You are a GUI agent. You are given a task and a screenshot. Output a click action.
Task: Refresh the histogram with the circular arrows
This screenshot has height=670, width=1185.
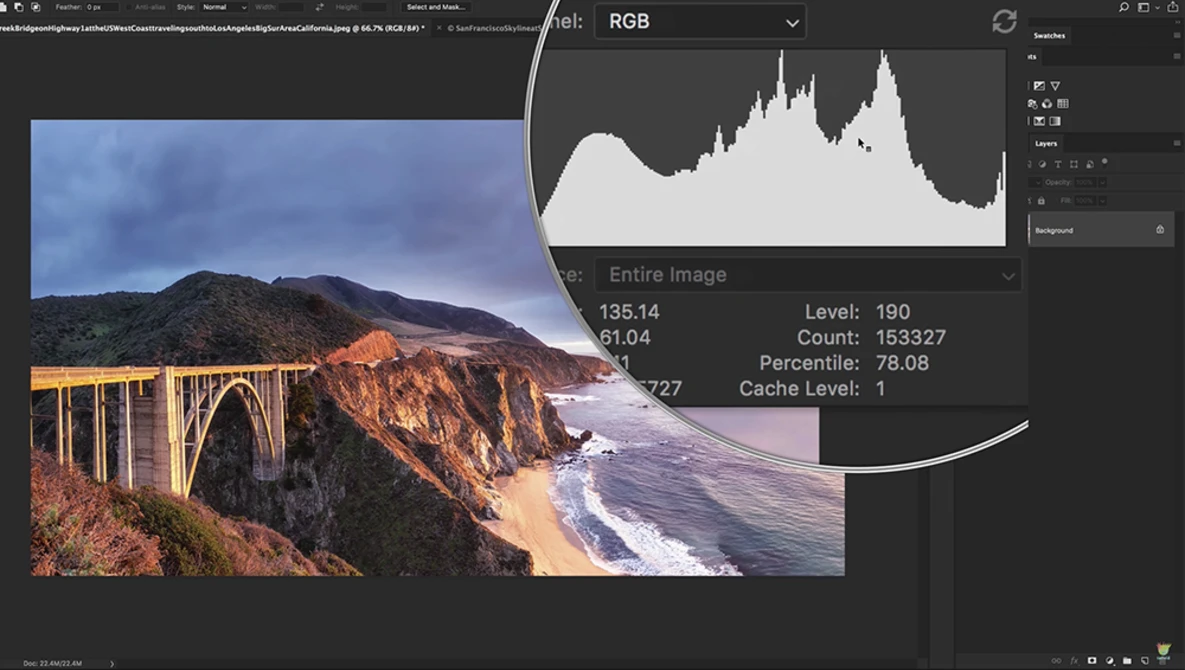click(x=1004, y=21)
